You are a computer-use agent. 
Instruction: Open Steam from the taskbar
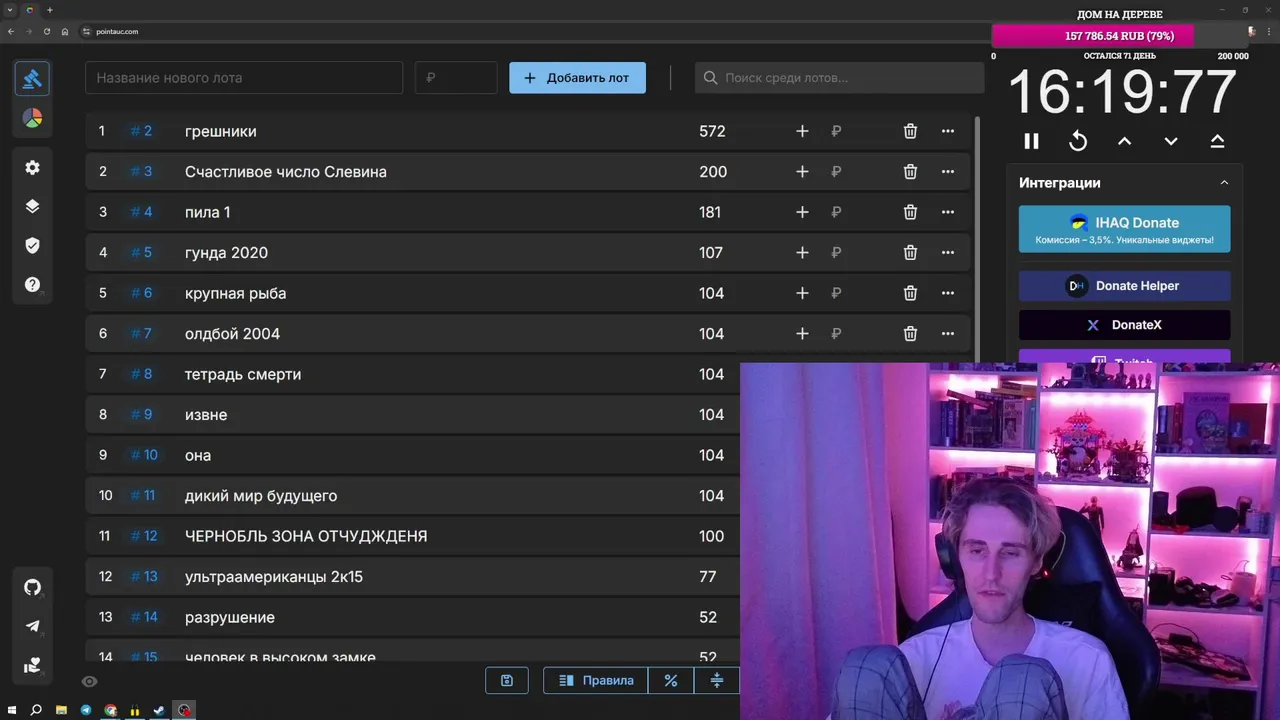click(x=158, y=710)
